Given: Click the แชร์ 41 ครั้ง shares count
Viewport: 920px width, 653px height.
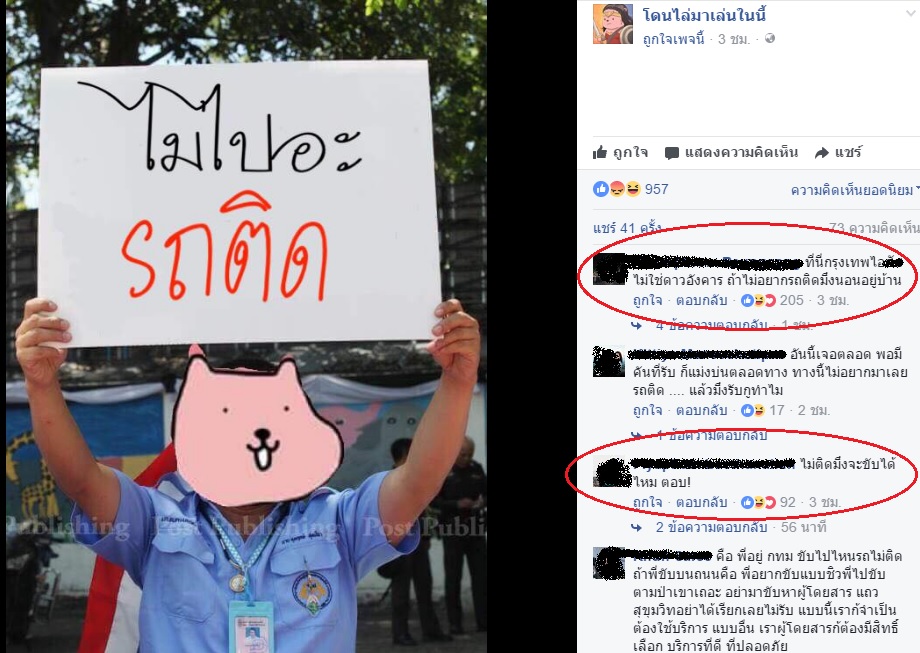Looking at the screenshot, I should (x=627, y=228).
